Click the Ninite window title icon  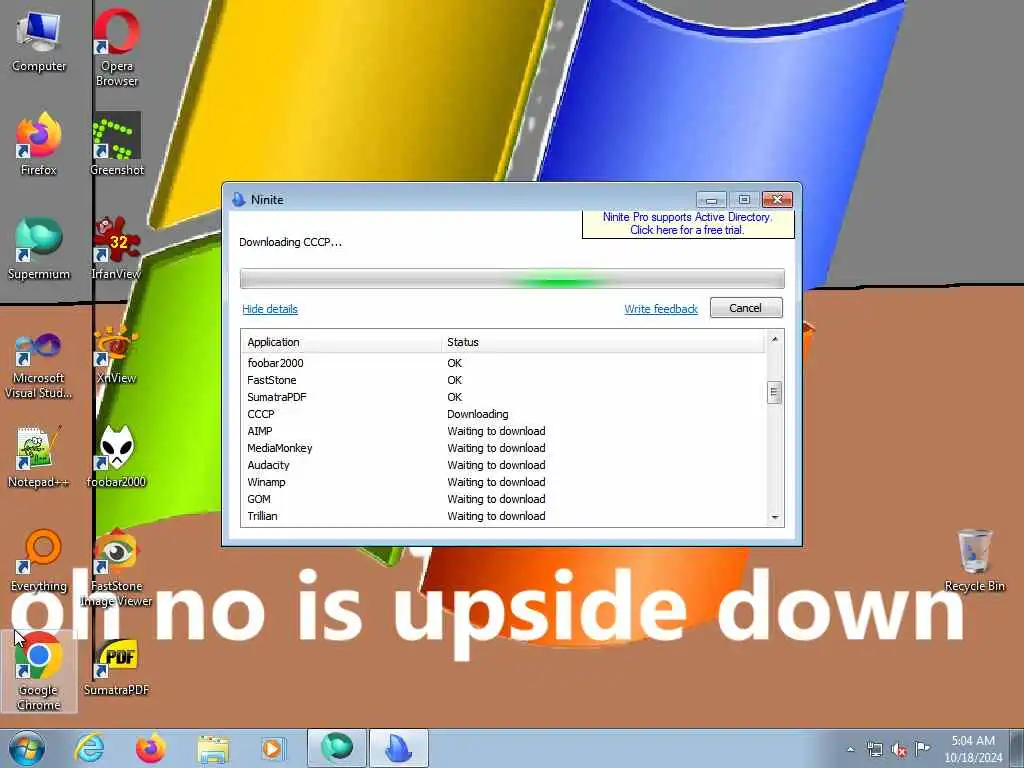pyautogui.click(x=238, y=199)
